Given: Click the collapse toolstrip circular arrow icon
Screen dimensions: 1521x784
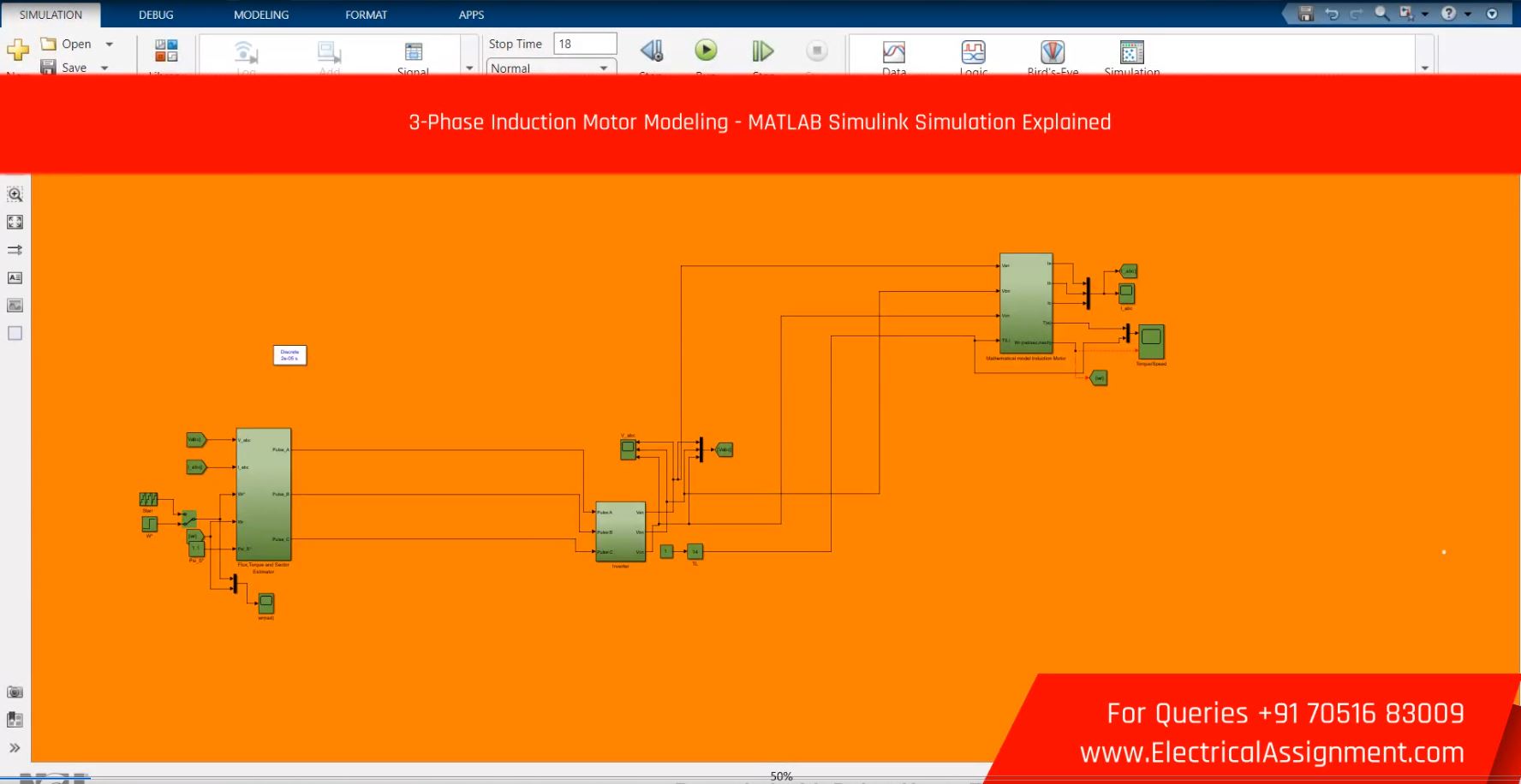Looking at the screenshot, I should click(1492, 14).
